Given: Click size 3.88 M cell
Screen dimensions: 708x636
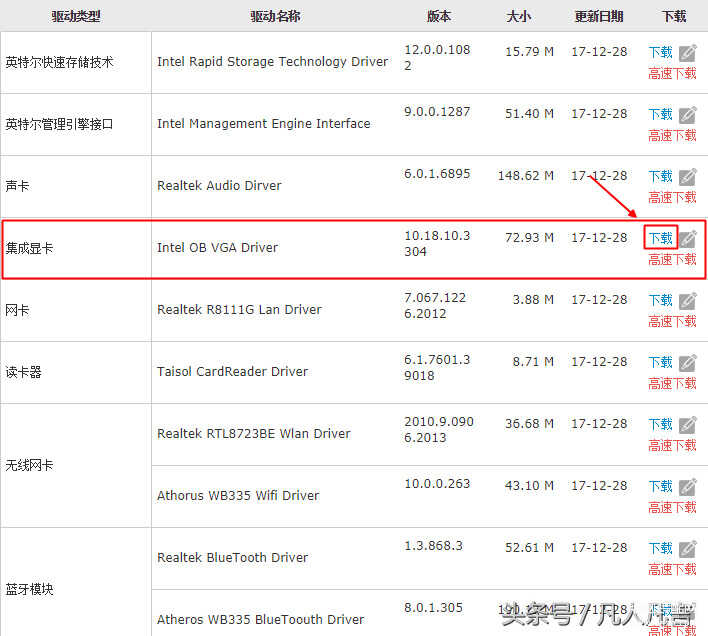Looking at the screenshot, I should tap(533, 299).
